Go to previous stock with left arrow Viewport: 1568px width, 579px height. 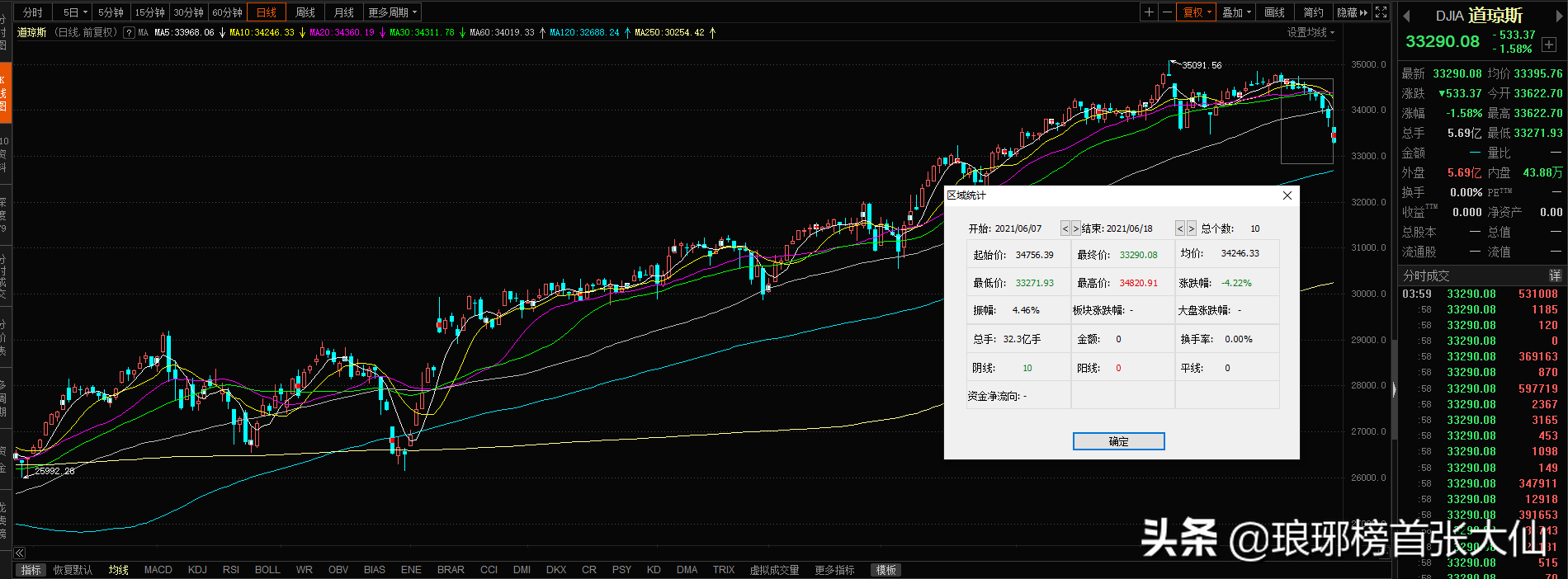coord(1406,16)
